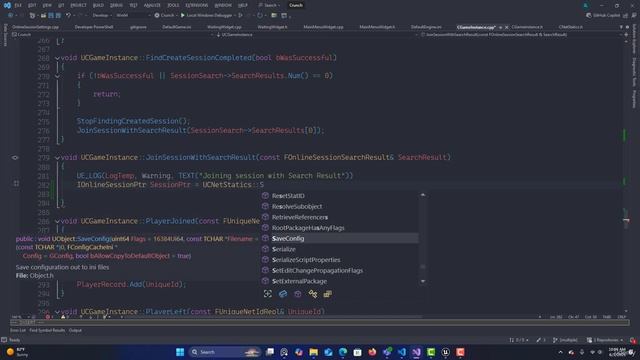Open Unreal Engine taskbar icon
The width and height of the screenshot is (640, 360).
tap(445, 352)
